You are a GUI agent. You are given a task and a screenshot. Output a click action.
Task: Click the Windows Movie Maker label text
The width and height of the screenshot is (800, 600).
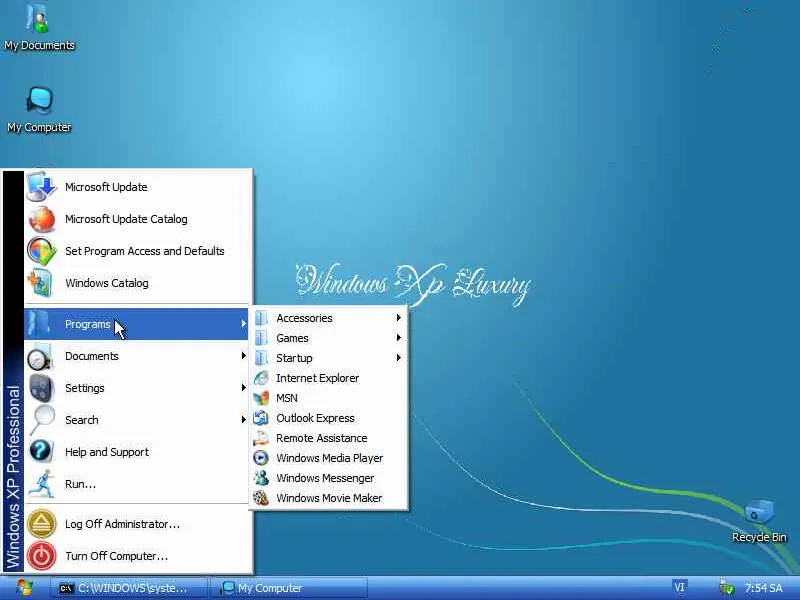pyautogui.click(x=329, y=498)
